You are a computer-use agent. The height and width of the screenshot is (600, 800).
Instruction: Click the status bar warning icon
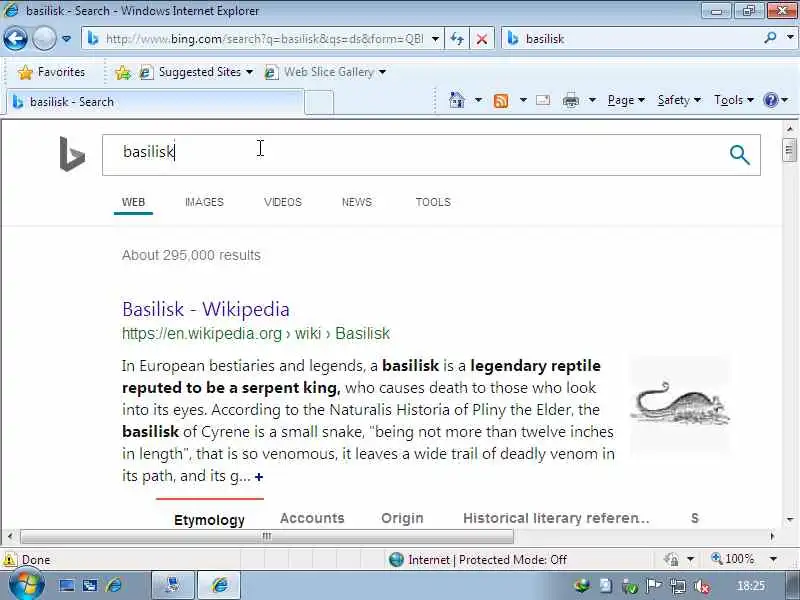pyautogui.click(x=9, y=560)
